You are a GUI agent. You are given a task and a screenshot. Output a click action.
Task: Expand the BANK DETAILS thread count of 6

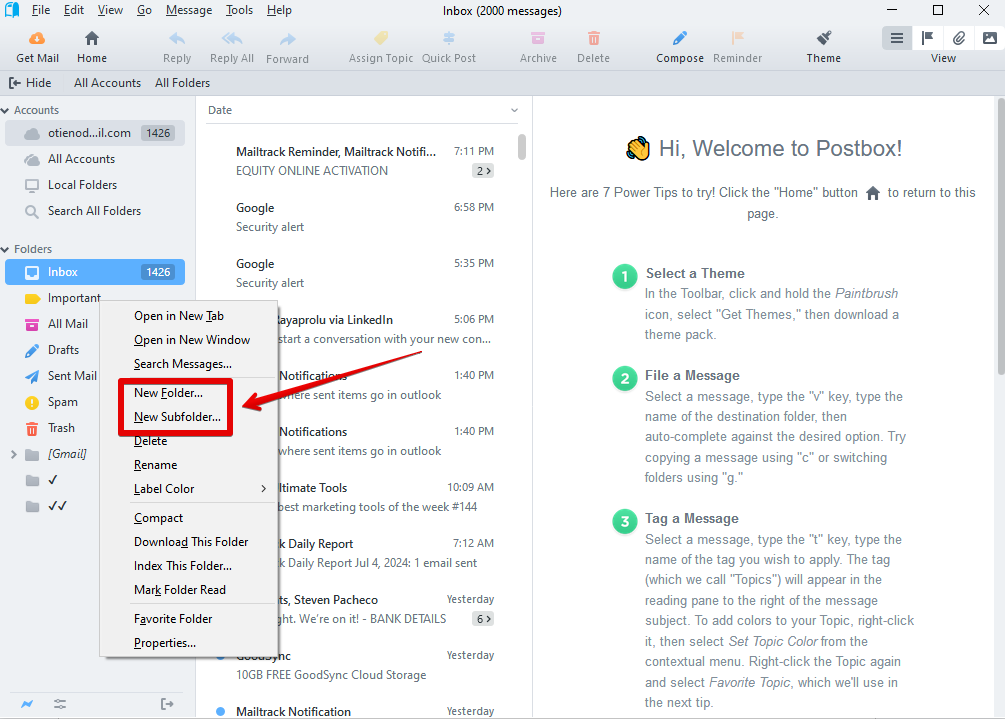click(483, 619)
